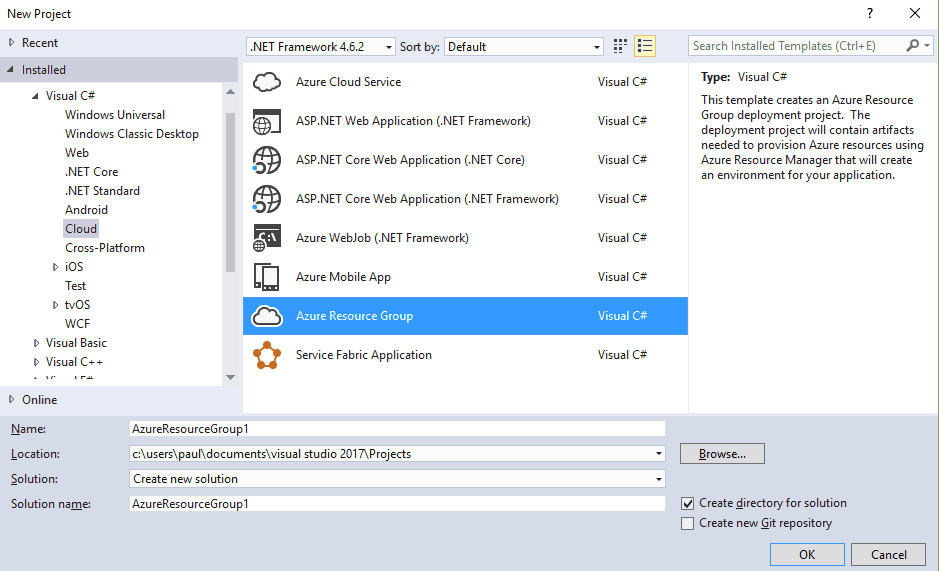Select Azure WebJob (.NET Framework) template name
This screenshot has width=939, height=571.
(x=382, y=238)
